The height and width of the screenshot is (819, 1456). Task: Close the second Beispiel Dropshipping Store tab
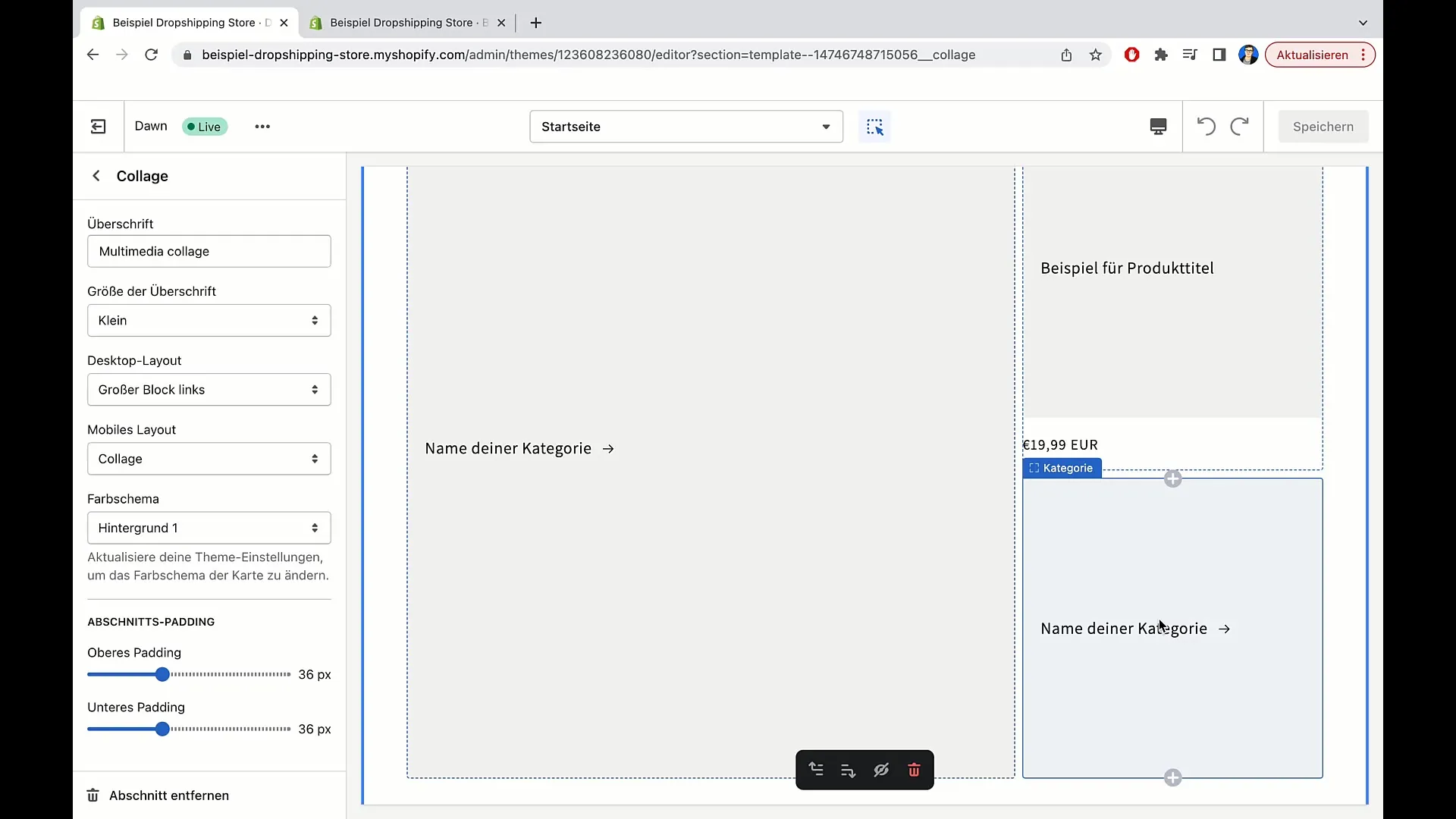pos(501,23)
